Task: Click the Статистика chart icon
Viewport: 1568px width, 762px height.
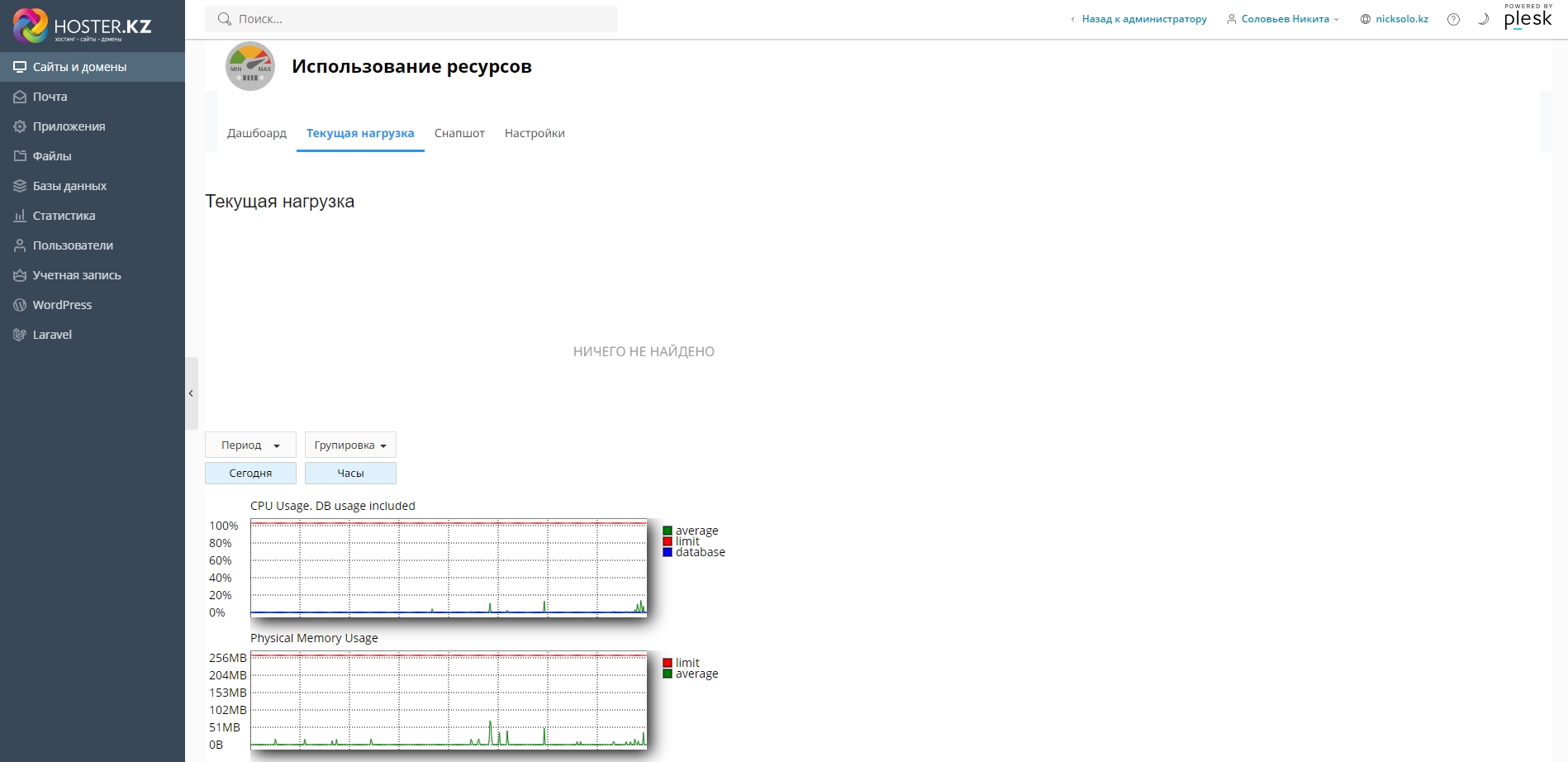Action: click(20, 216)
